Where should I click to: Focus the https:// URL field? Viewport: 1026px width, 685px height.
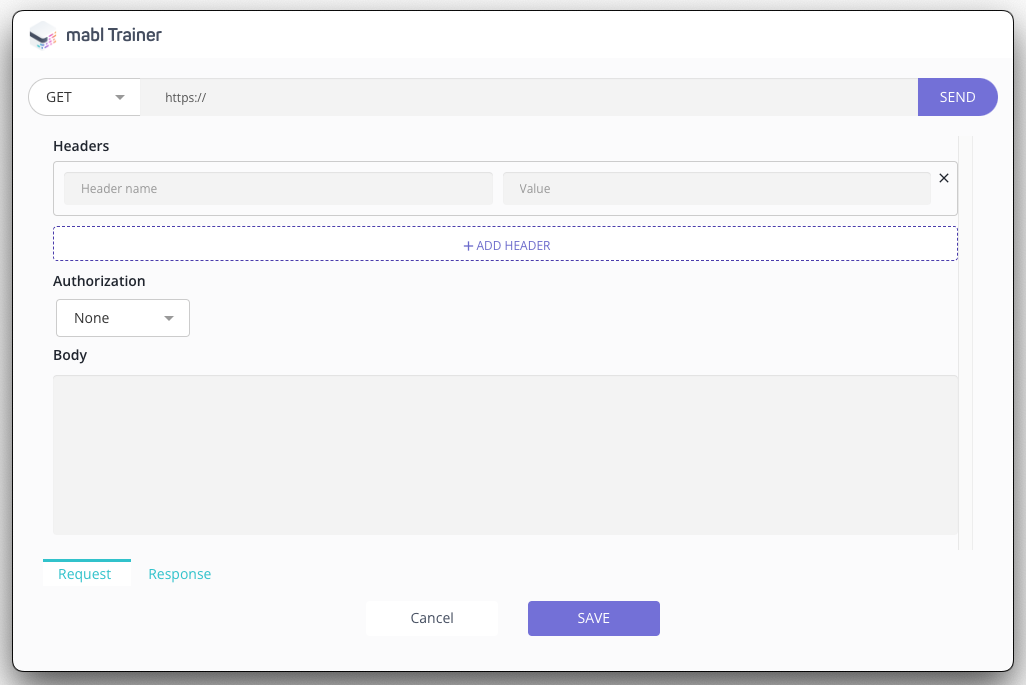click(529, 97)
